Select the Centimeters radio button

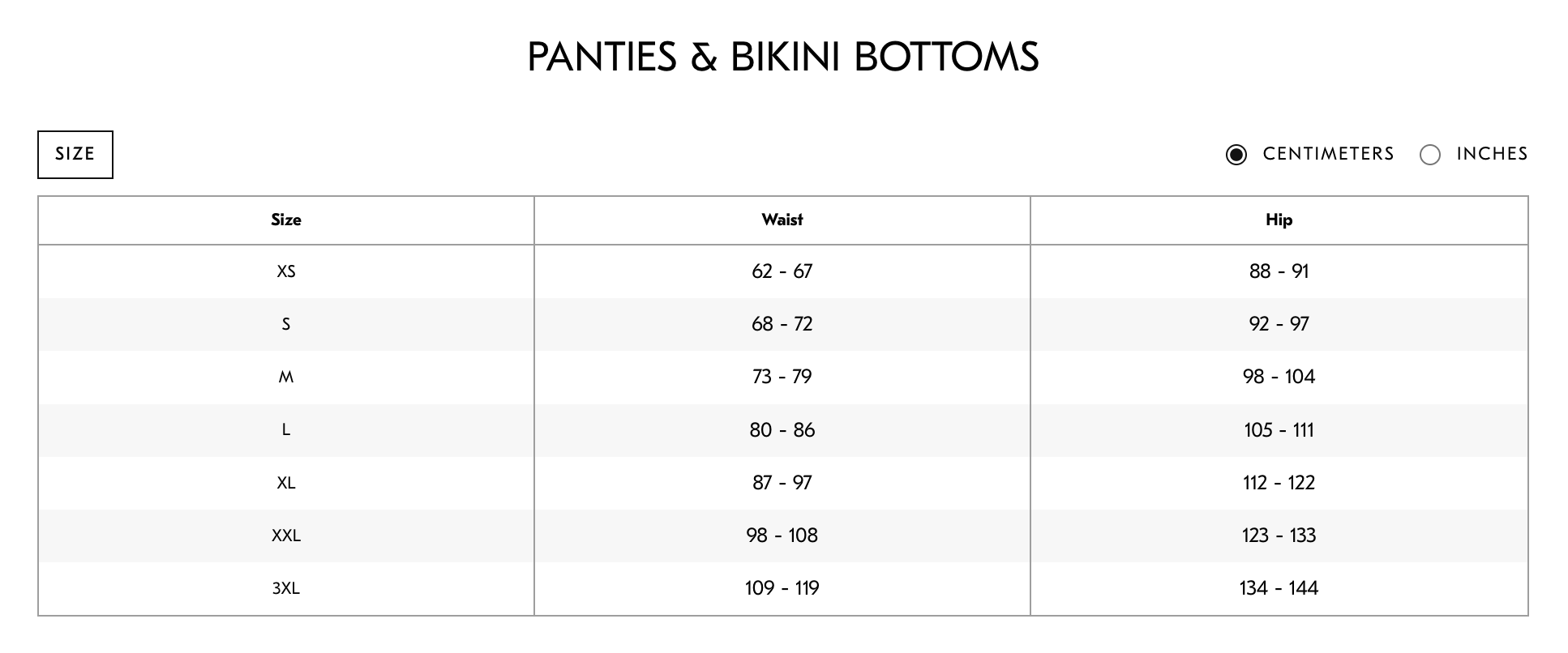[1236, 155]
